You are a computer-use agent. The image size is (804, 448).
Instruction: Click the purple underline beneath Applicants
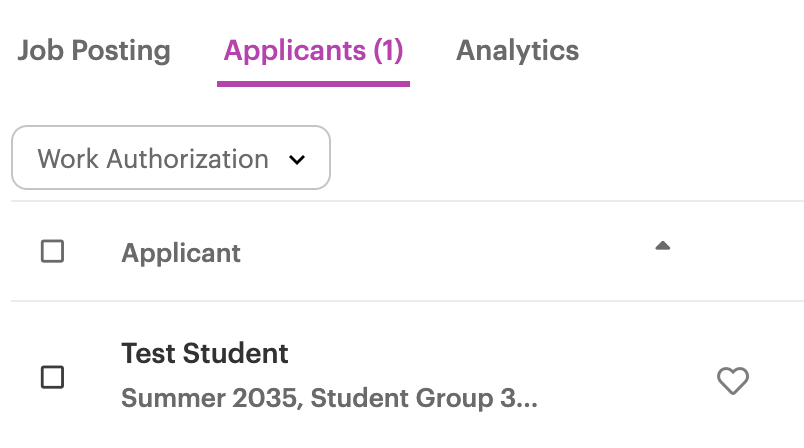pyautogui.click(x=313, y=84)
